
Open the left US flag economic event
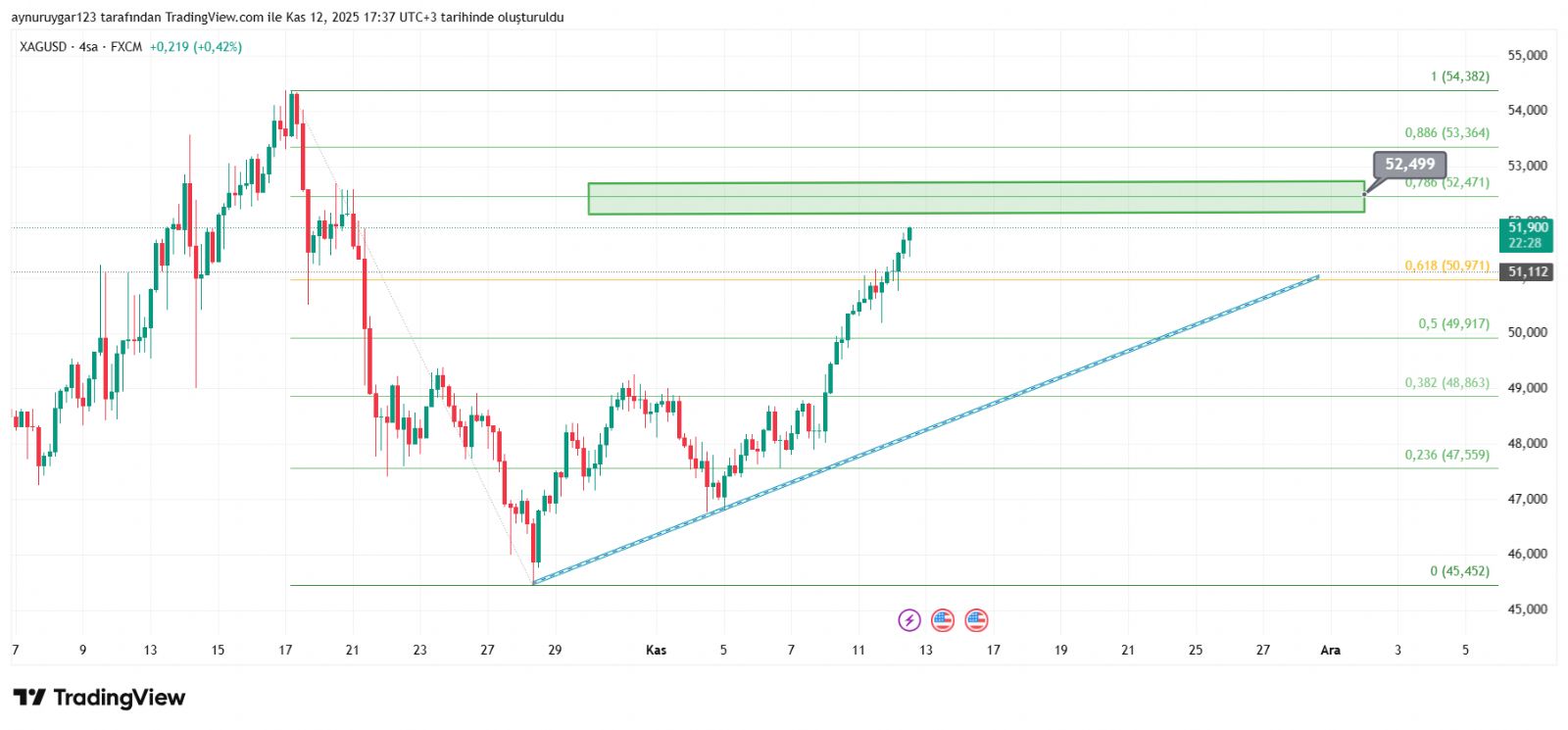pyautogui.click(x=943, y=619)
